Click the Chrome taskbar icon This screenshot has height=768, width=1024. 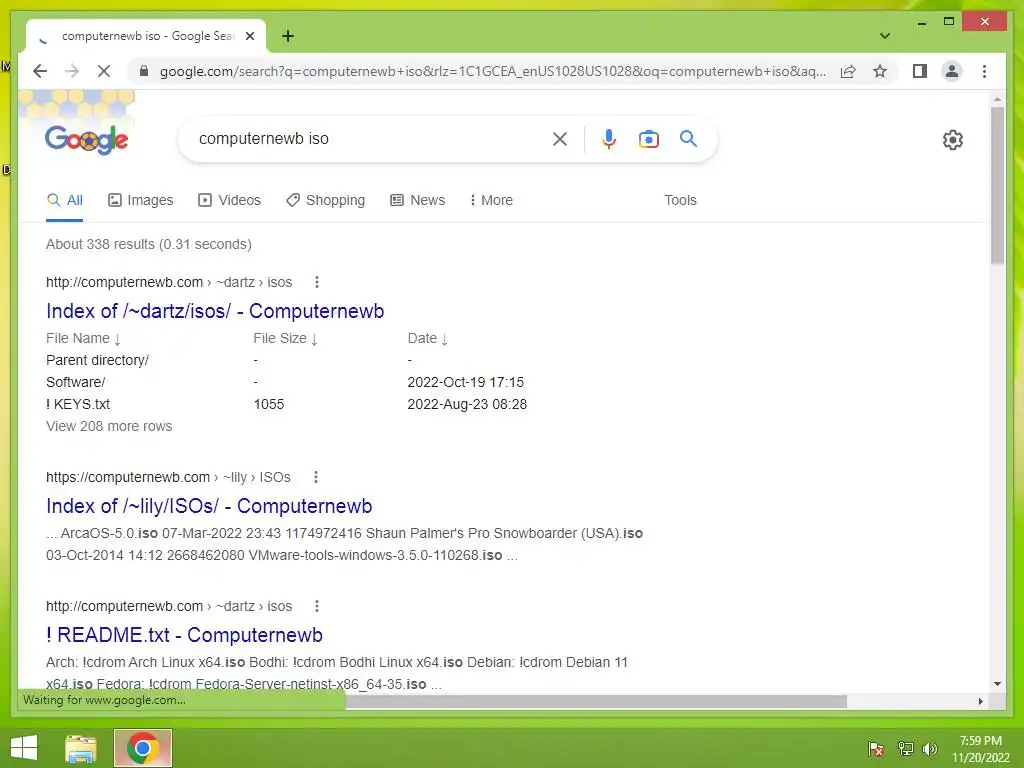tap(143, 748)
